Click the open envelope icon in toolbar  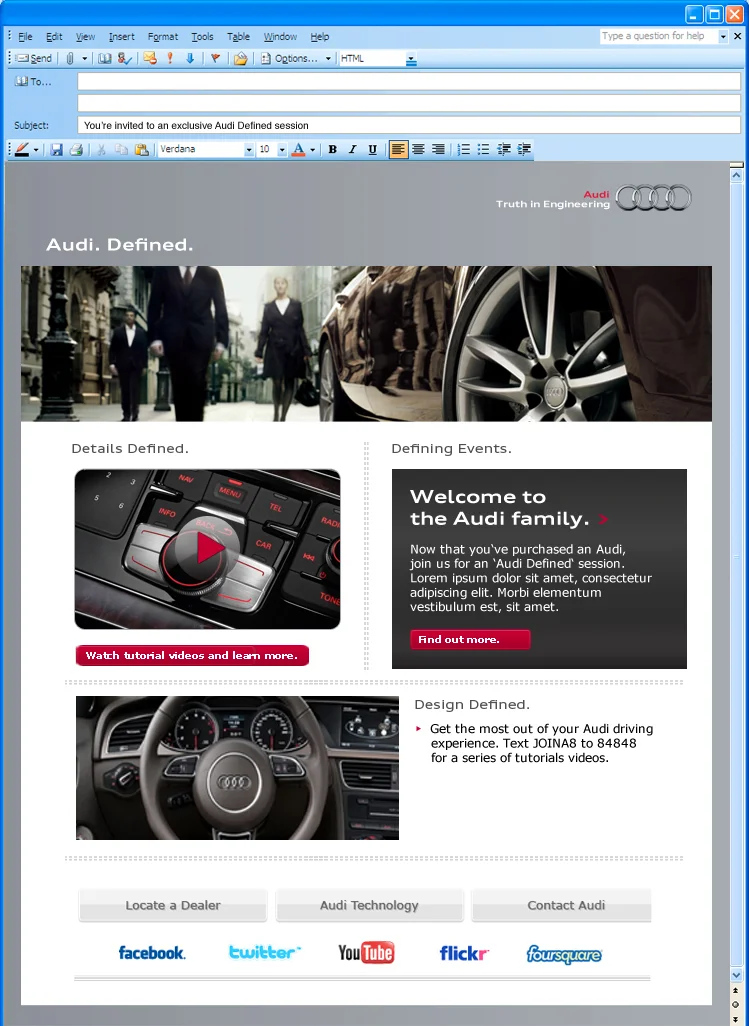[241, 58]
